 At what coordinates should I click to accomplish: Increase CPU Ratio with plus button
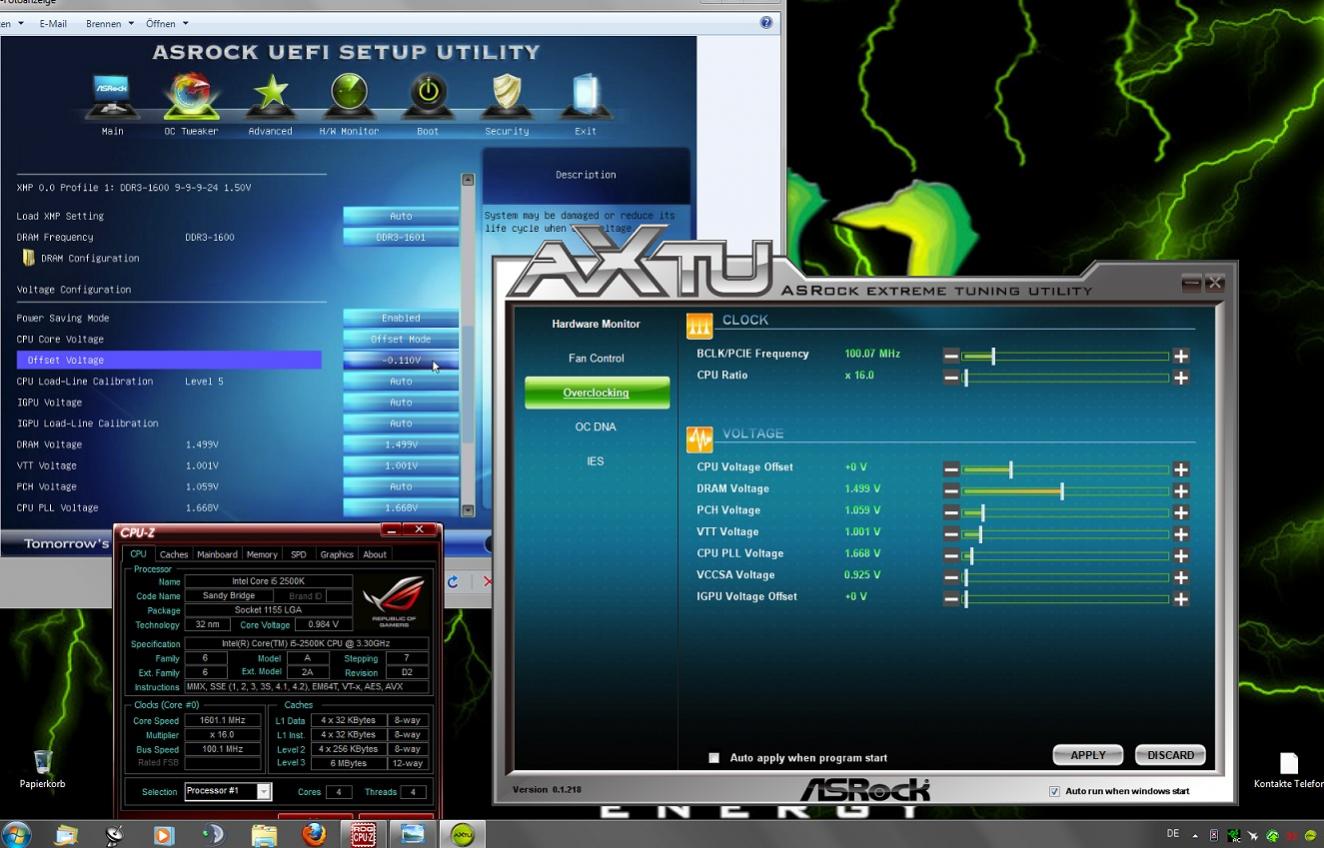point(1181,378)
